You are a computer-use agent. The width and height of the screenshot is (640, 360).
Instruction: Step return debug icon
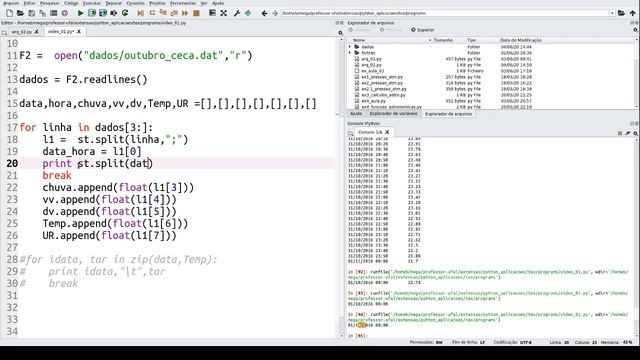point(174,13)
